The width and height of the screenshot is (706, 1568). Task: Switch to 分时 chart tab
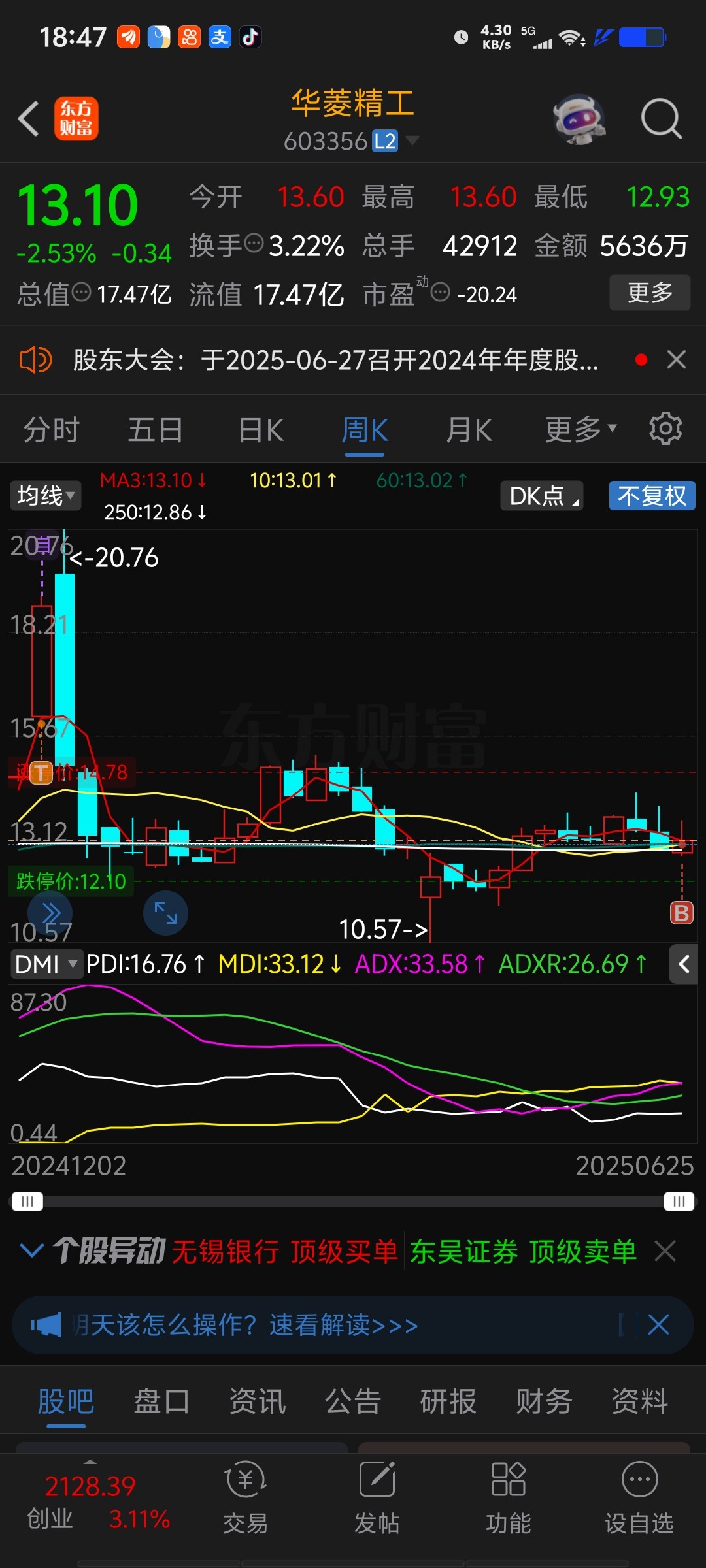[x=52, y=430]
